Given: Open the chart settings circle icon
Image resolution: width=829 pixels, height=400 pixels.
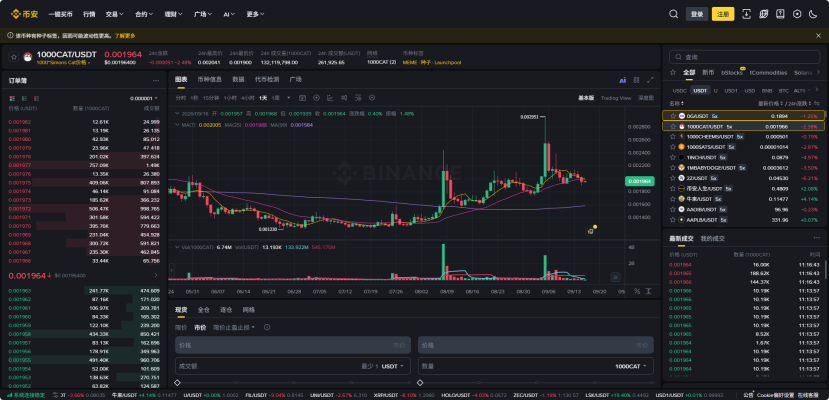Looking at the screenshot, I should pos(372,98).
